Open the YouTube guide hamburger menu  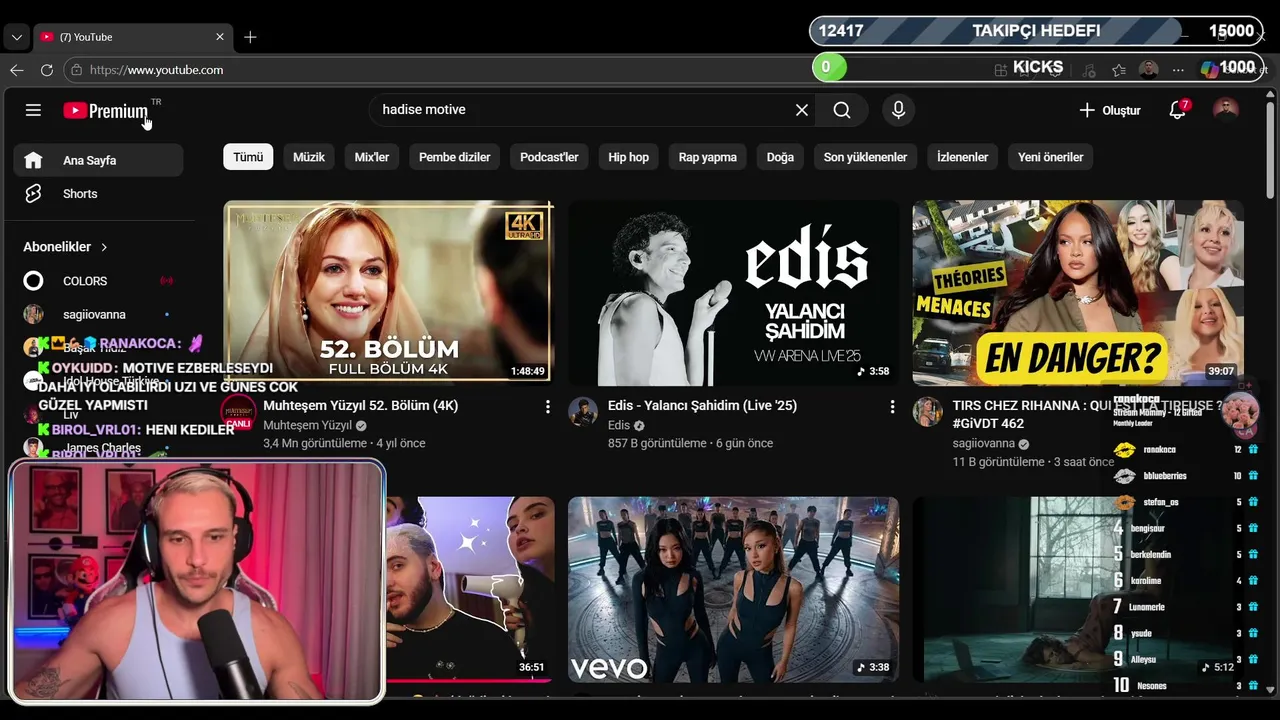[33, 110]
